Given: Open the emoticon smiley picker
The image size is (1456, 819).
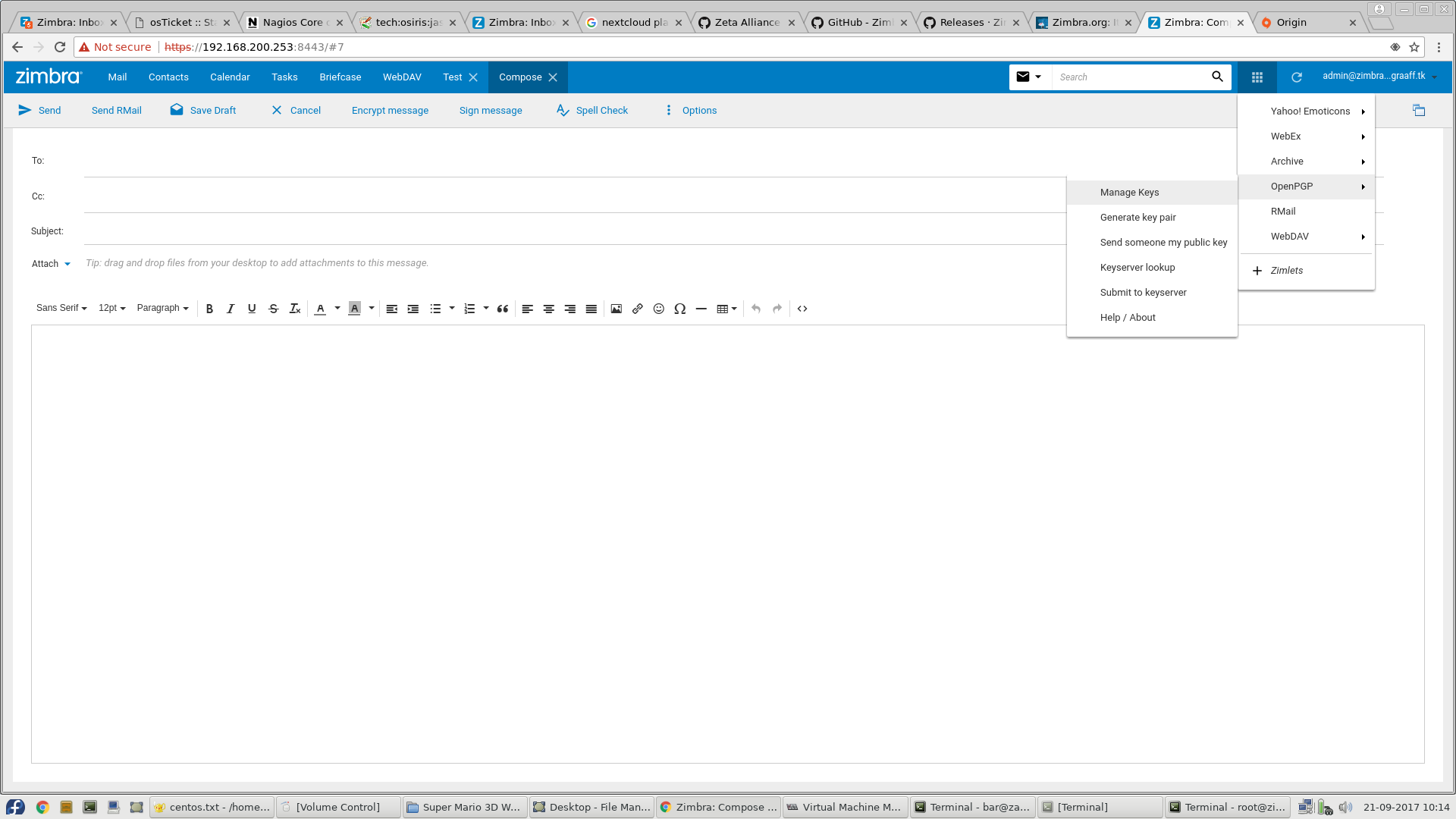Looking at the screenshot, I should (x=658, y=309).
